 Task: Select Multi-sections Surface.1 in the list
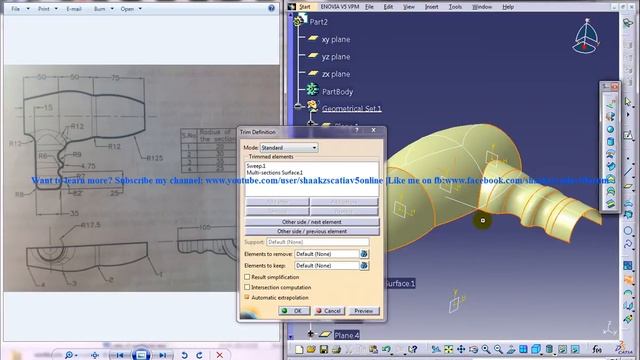coord(275,173)
